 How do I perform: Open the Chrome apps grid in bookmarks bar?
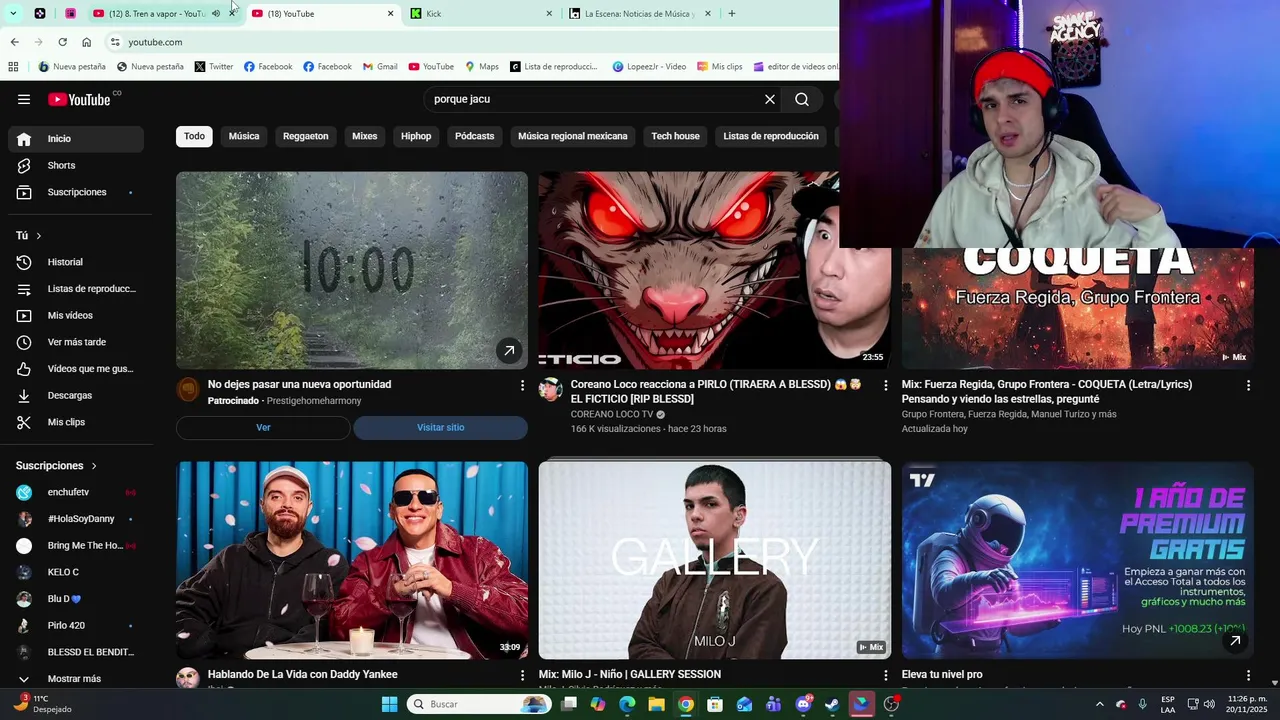13,67
